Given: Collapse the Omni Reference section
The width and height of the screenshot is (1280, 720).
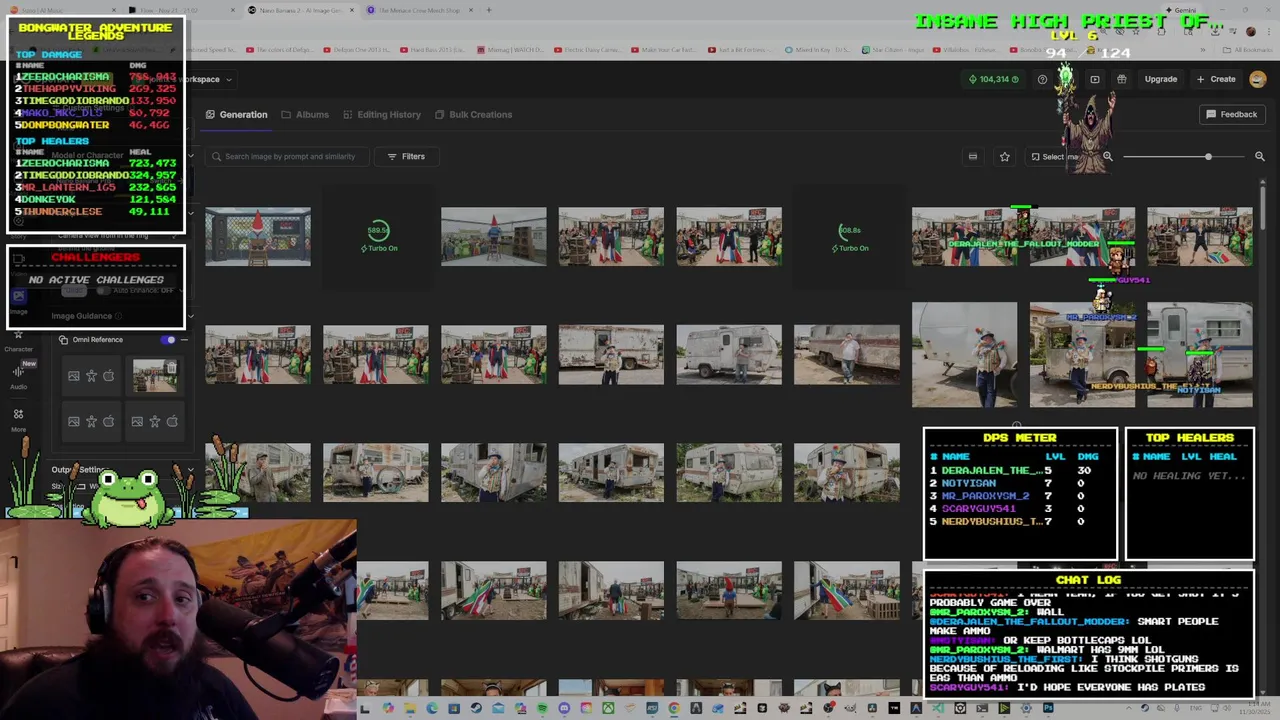Looking at the screenshot, I should click(184, 340).
